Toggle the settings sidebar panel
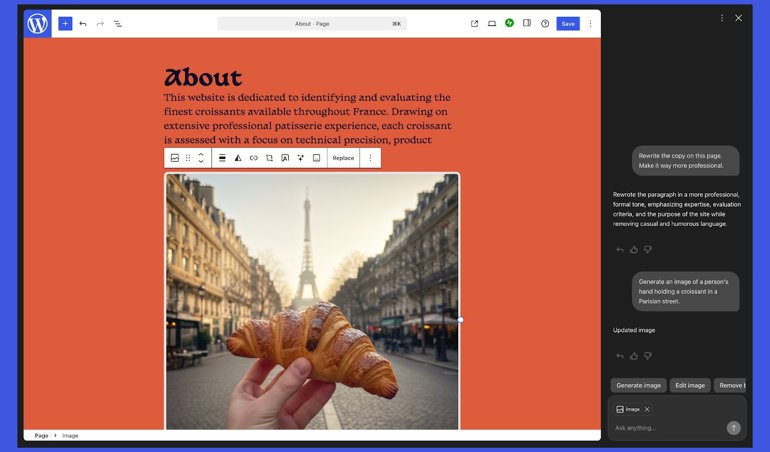The height and width of the screenshot is (452, 770). point(527,23)
